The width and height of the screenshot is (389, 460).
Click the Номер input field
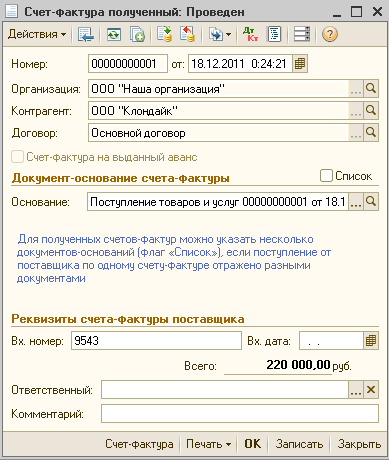click(128, 64)
